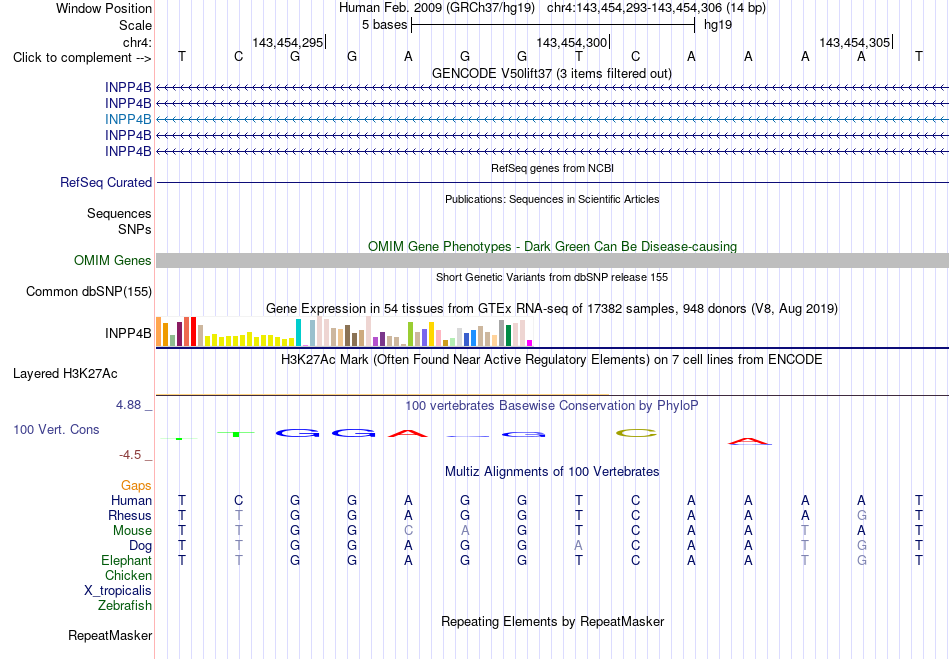The image size is (950, 659).
Task: Open 'Publications: Sequences in Scientific Articles' title
Action: pos(552,199)
